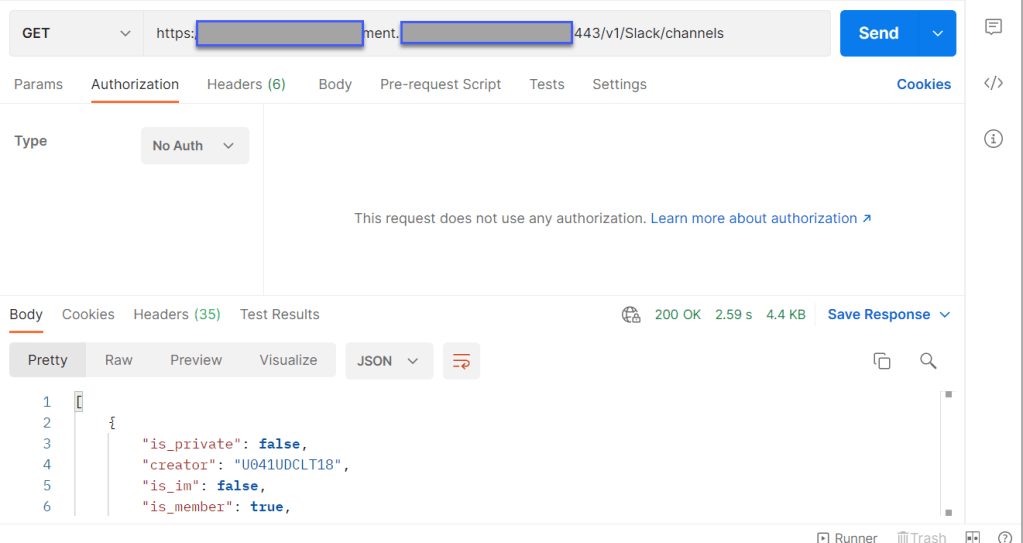Screen dimensions: 1023x543
Task: Select the Visualize response view
Action: (x=288, y=360)
